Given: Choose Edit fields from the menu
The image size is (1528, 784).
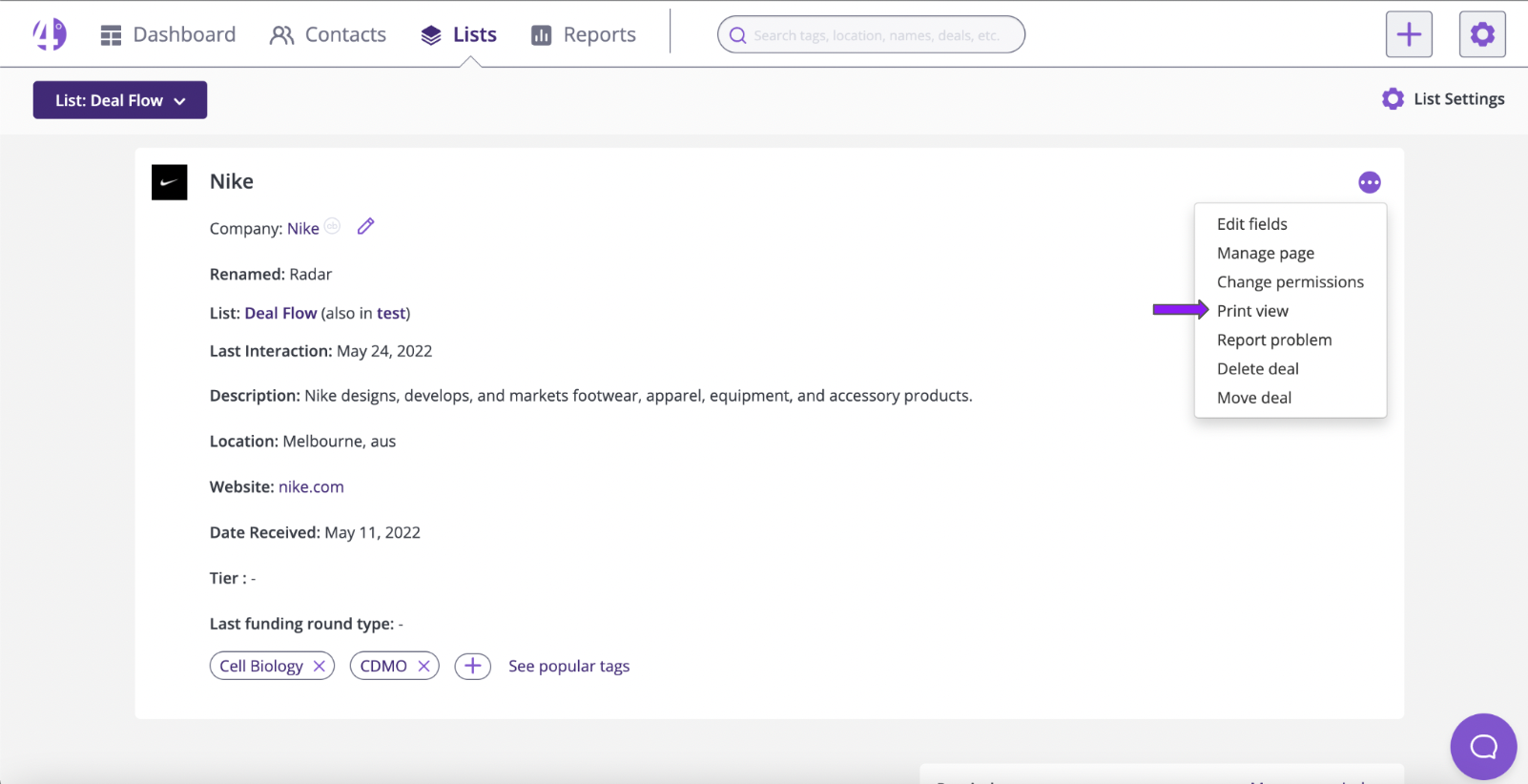Looking at the screenshot, I should pyautogui.click(x=1251, y=224).
